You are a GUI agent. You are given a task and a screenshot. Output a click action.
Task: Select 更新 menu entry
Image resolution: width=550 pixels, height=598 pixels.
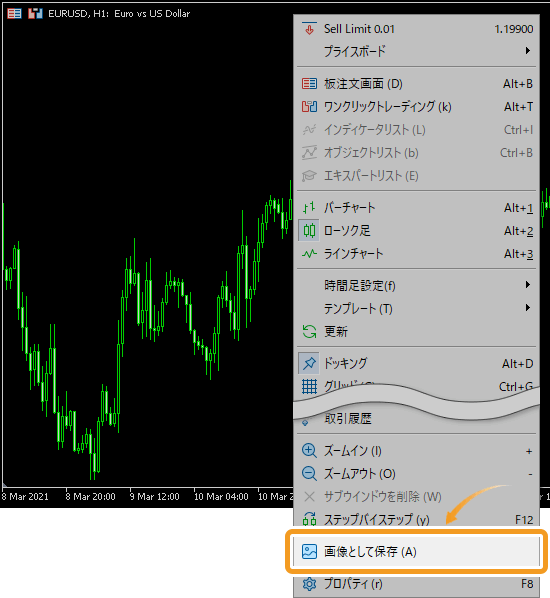pyautogui.click(x=416, y=331)
